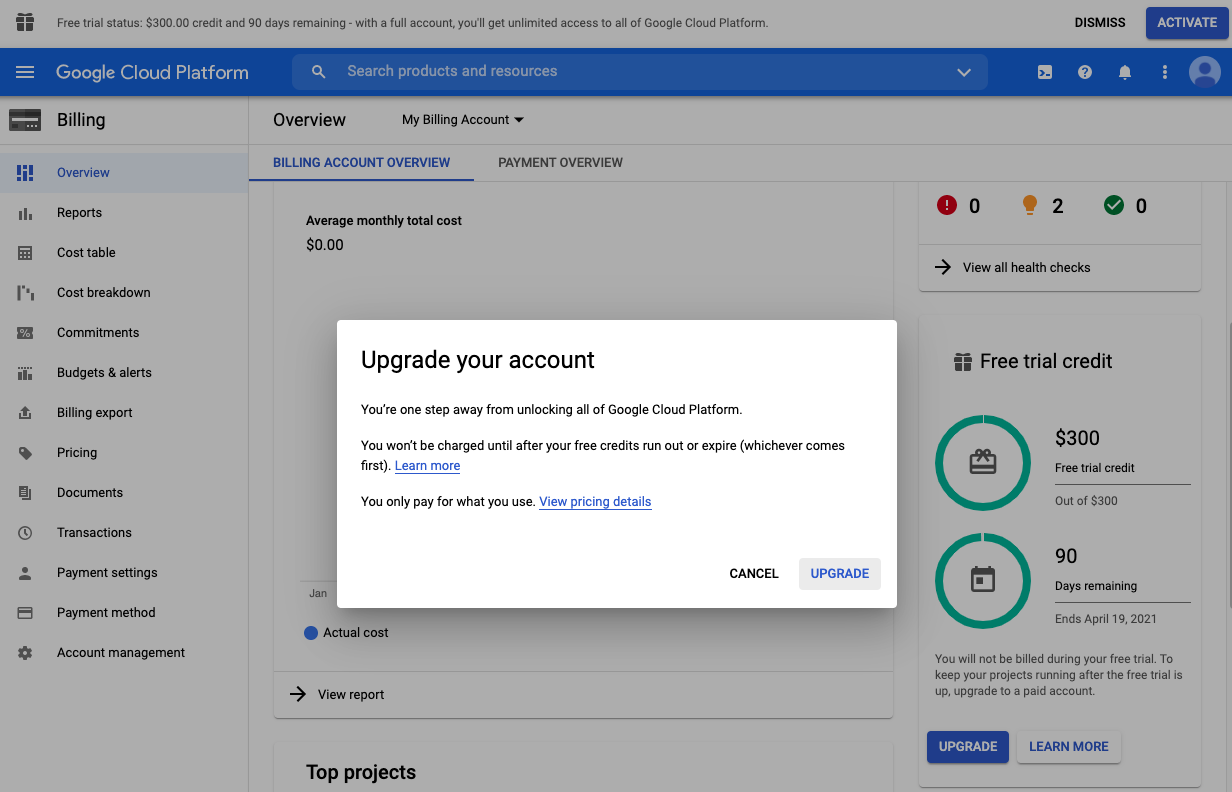Open notifications bell

(x=1125, y=72)
